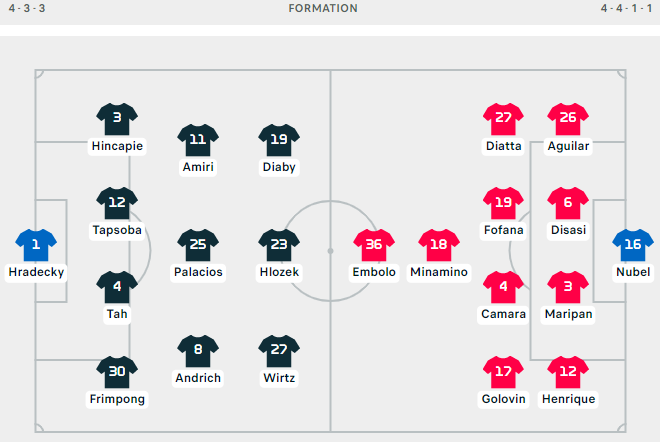Open Wirtz's number 27 dark jersey

(x=279, y=351)
